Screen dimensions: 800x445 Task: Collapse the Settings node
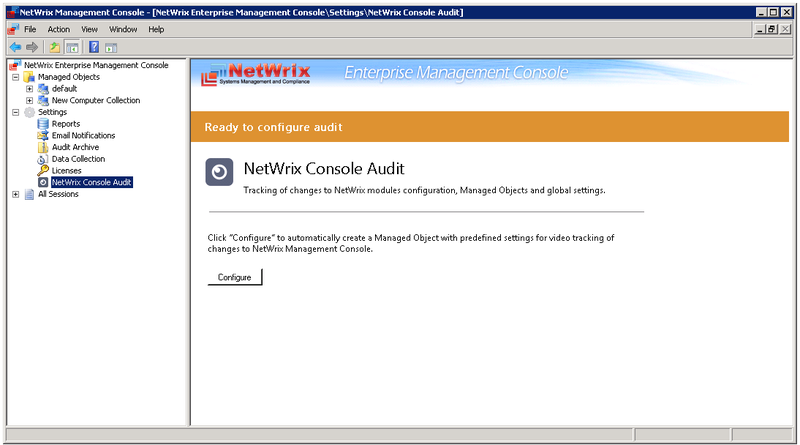15,112
